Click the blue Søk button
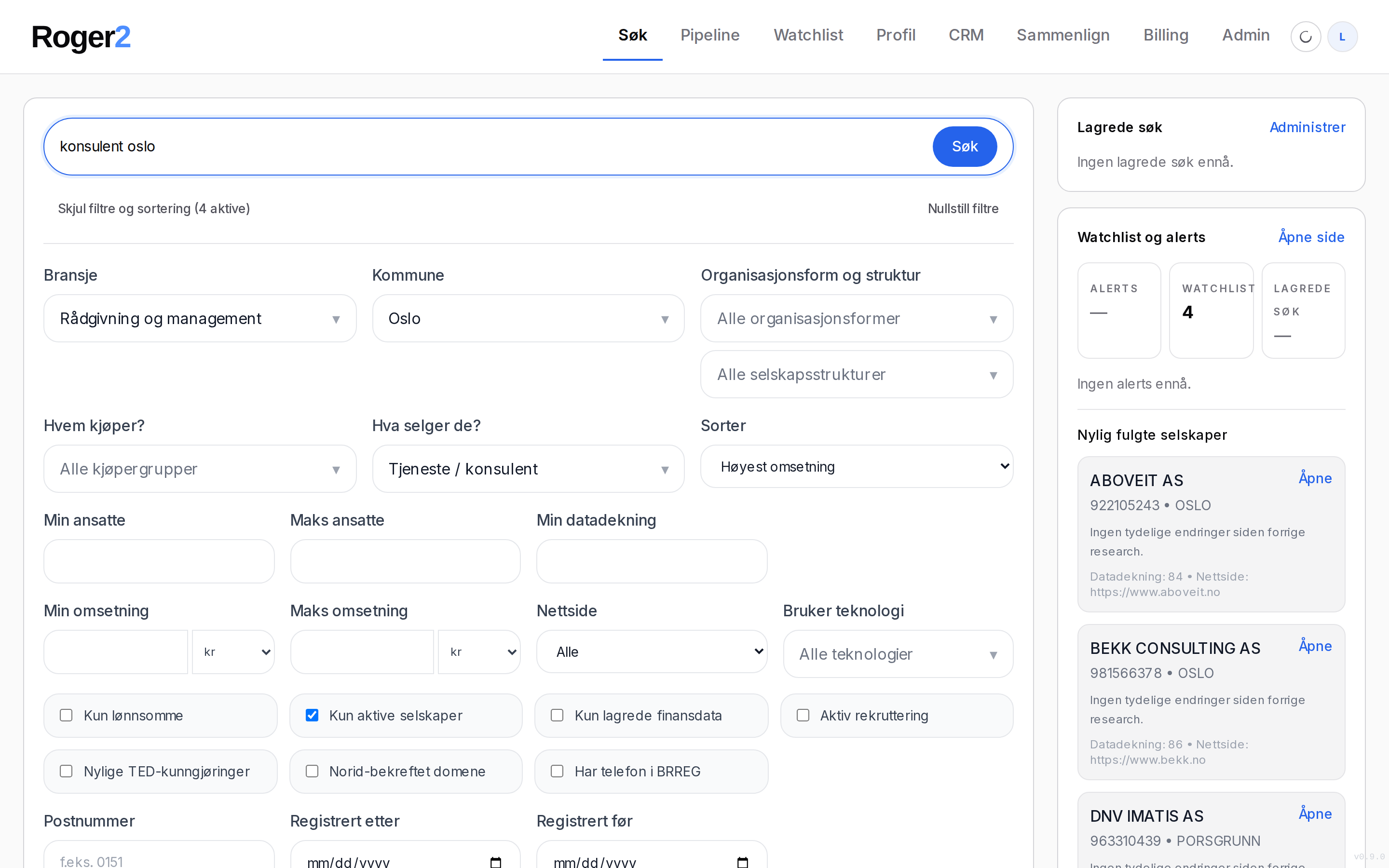1389x868 pixels. point(964,147)
